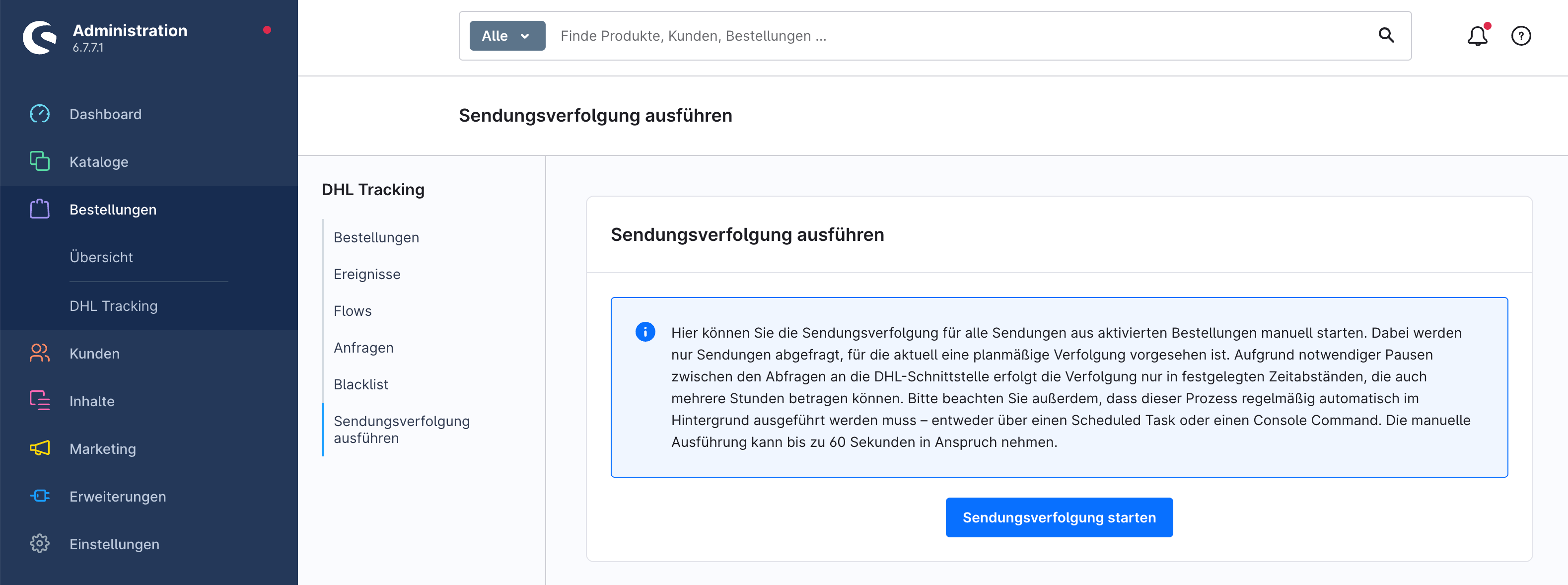Click the Kunden people icon
The height and width of the screenshot is (585, 1568).
coord(40,353)
